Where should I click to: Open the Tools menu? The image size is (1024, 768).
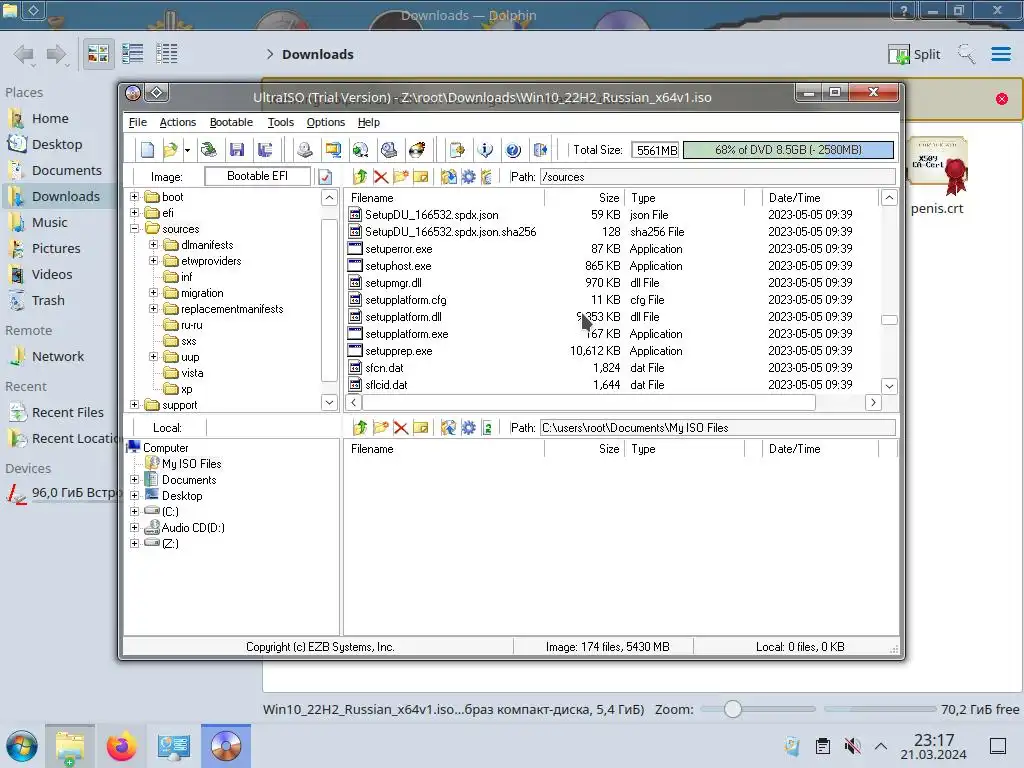[x=281, y=122]
